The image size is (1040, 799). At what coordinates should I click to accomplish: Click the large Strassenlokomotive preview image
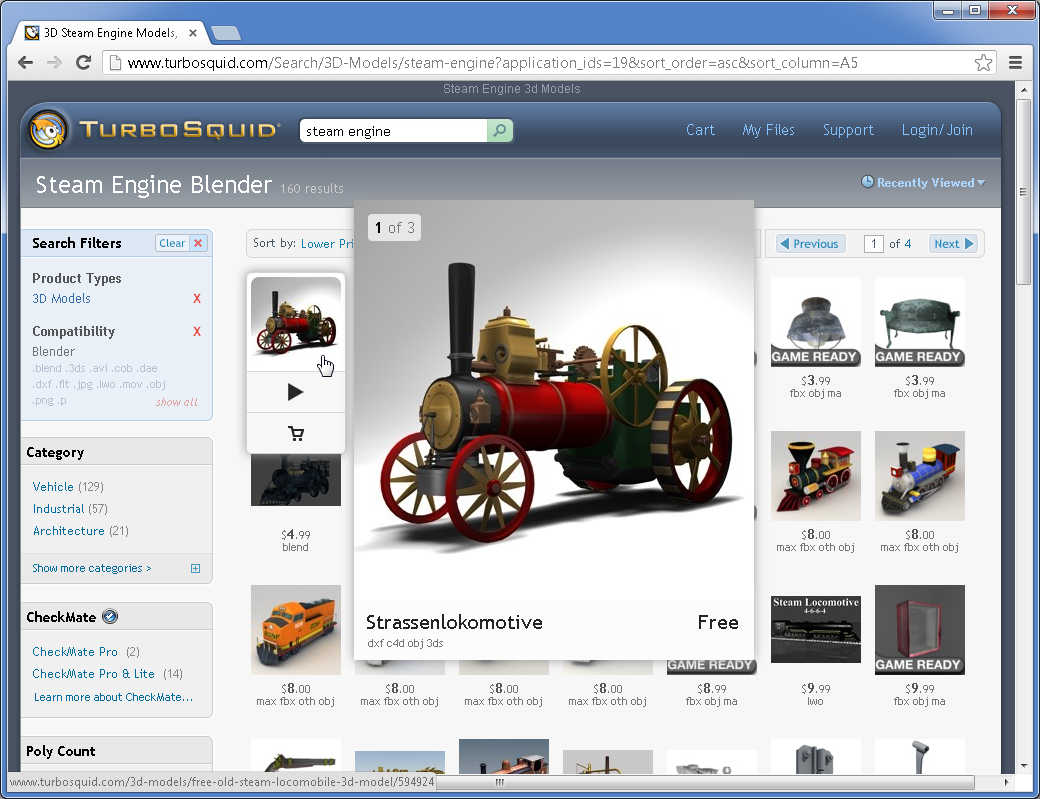(x=554, y=400)
